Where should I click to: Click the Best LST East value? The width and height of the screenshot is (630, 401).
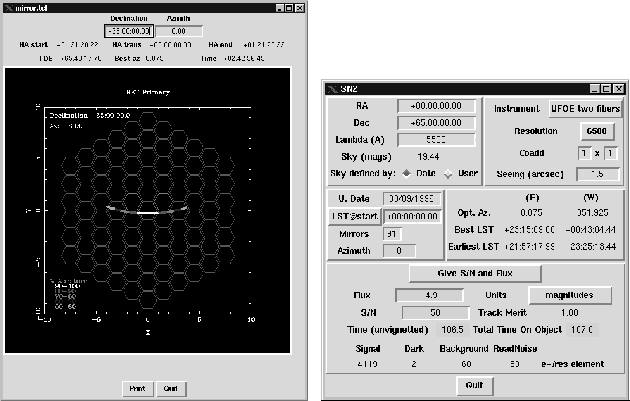click(x=530, y=230)
